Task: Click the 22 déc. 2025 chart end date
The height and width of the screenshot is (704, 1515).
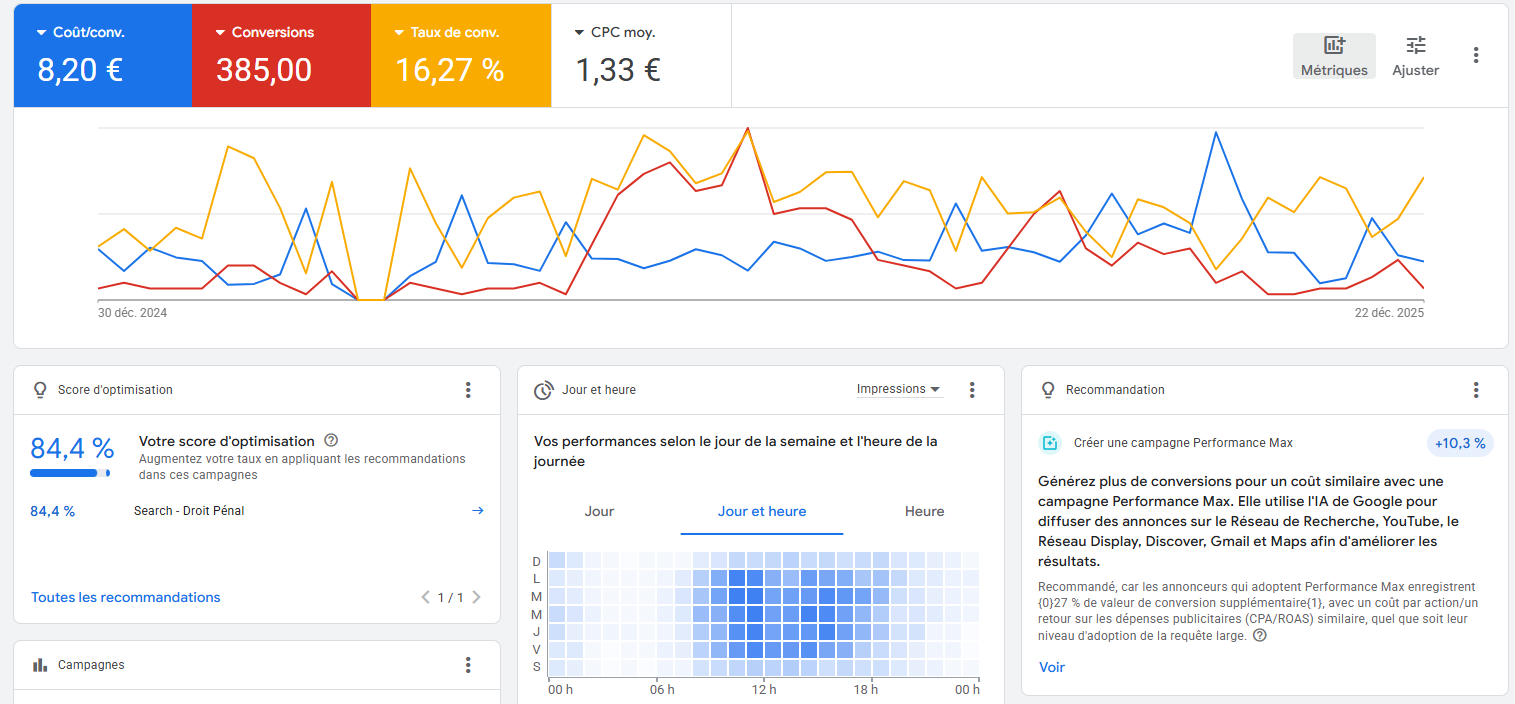Action: click(x=1390, y=313)
